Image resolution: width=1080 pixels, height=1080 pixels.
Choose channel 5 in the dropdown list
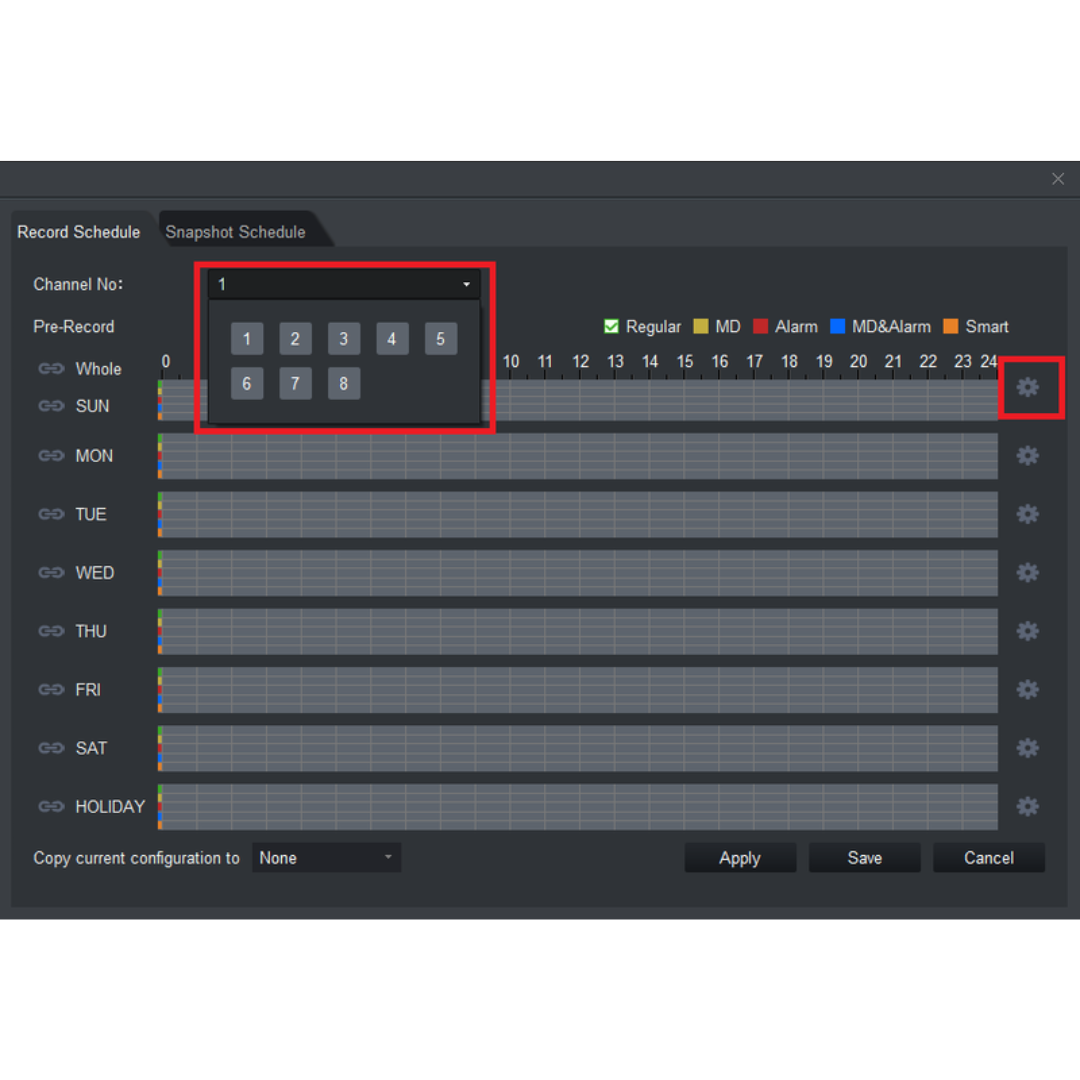click(441, 339)
